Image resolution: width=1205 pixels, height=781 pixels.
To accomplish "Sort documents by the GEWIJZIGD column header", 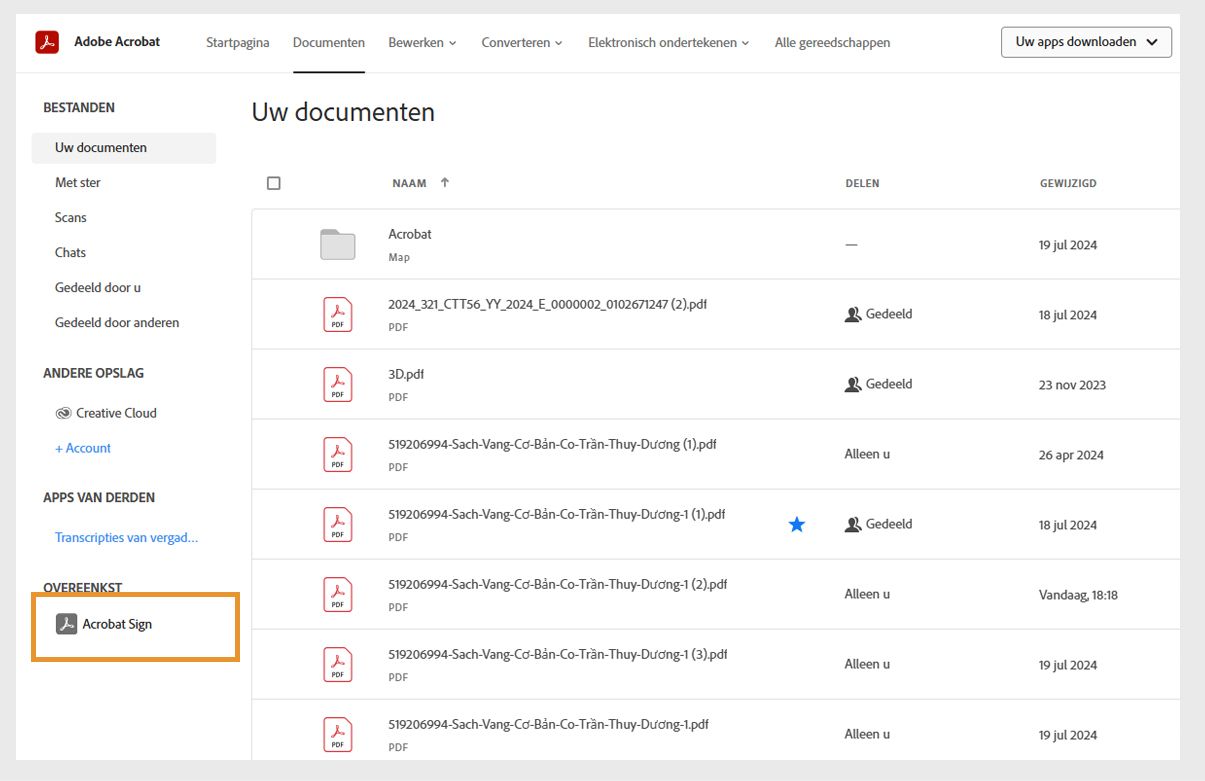I will click(1068, 184).
